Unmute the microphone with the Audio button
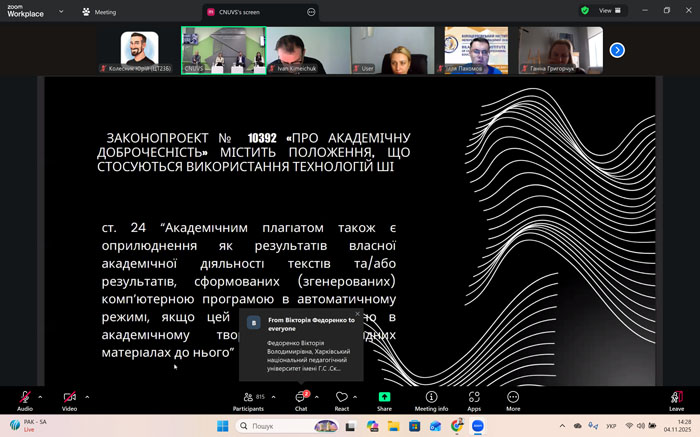The image size is (700, 437). pos(24,398)
